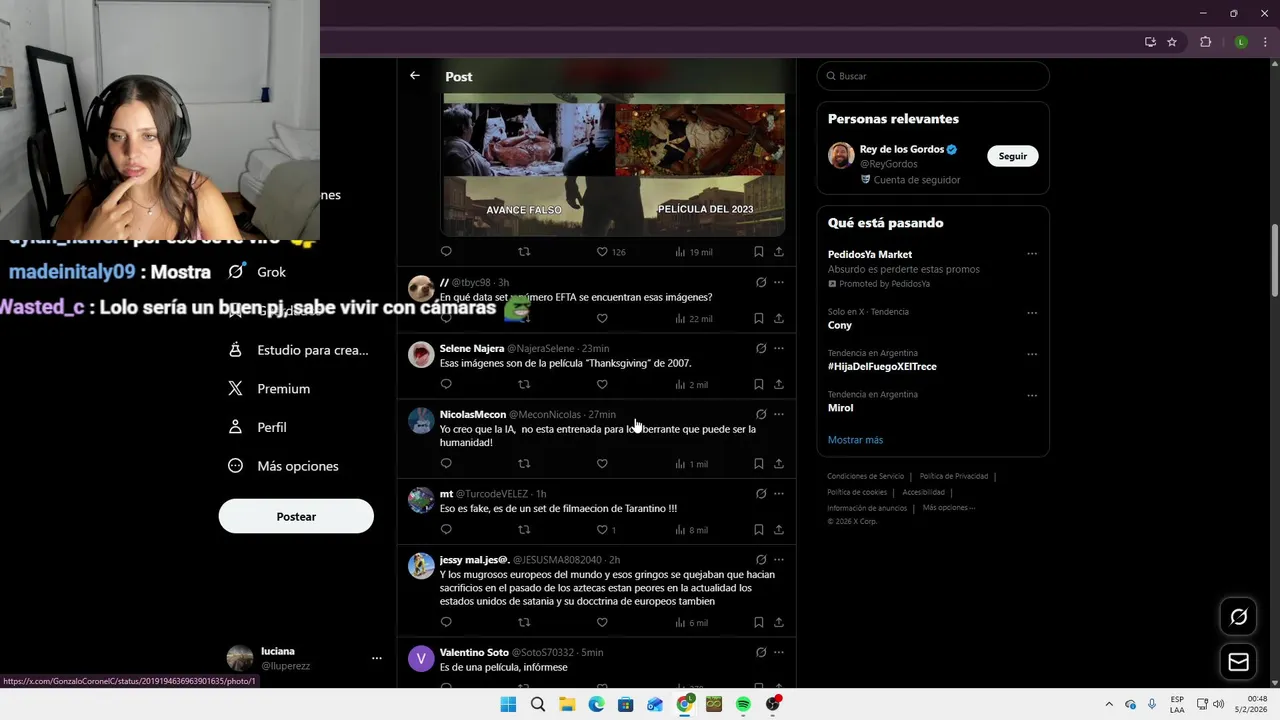Open File Explorer from taskbar
1280x720 pixels.
click(x=567, y=704)
